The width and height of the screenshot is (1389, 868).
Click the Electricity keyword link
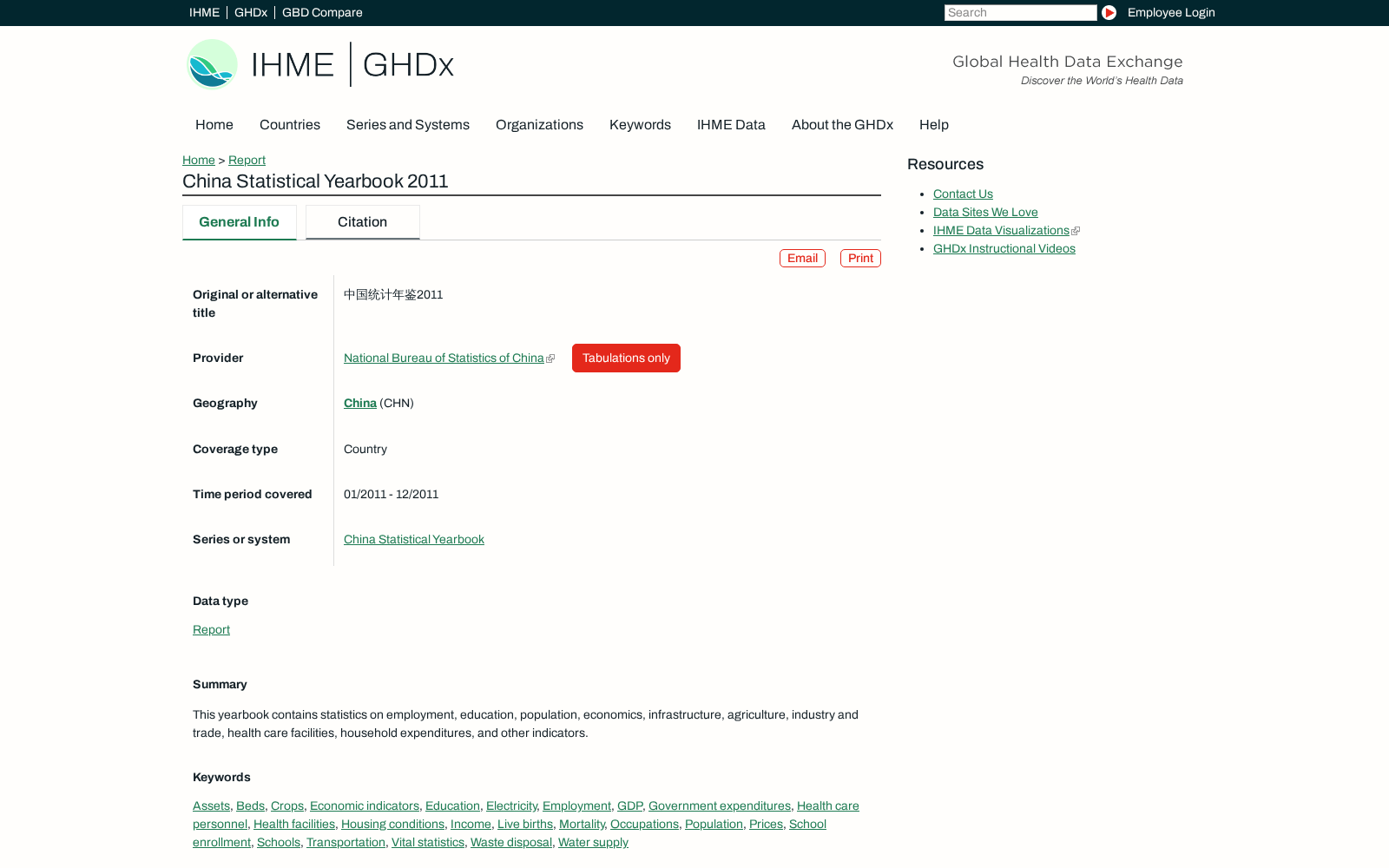[511, 806]
